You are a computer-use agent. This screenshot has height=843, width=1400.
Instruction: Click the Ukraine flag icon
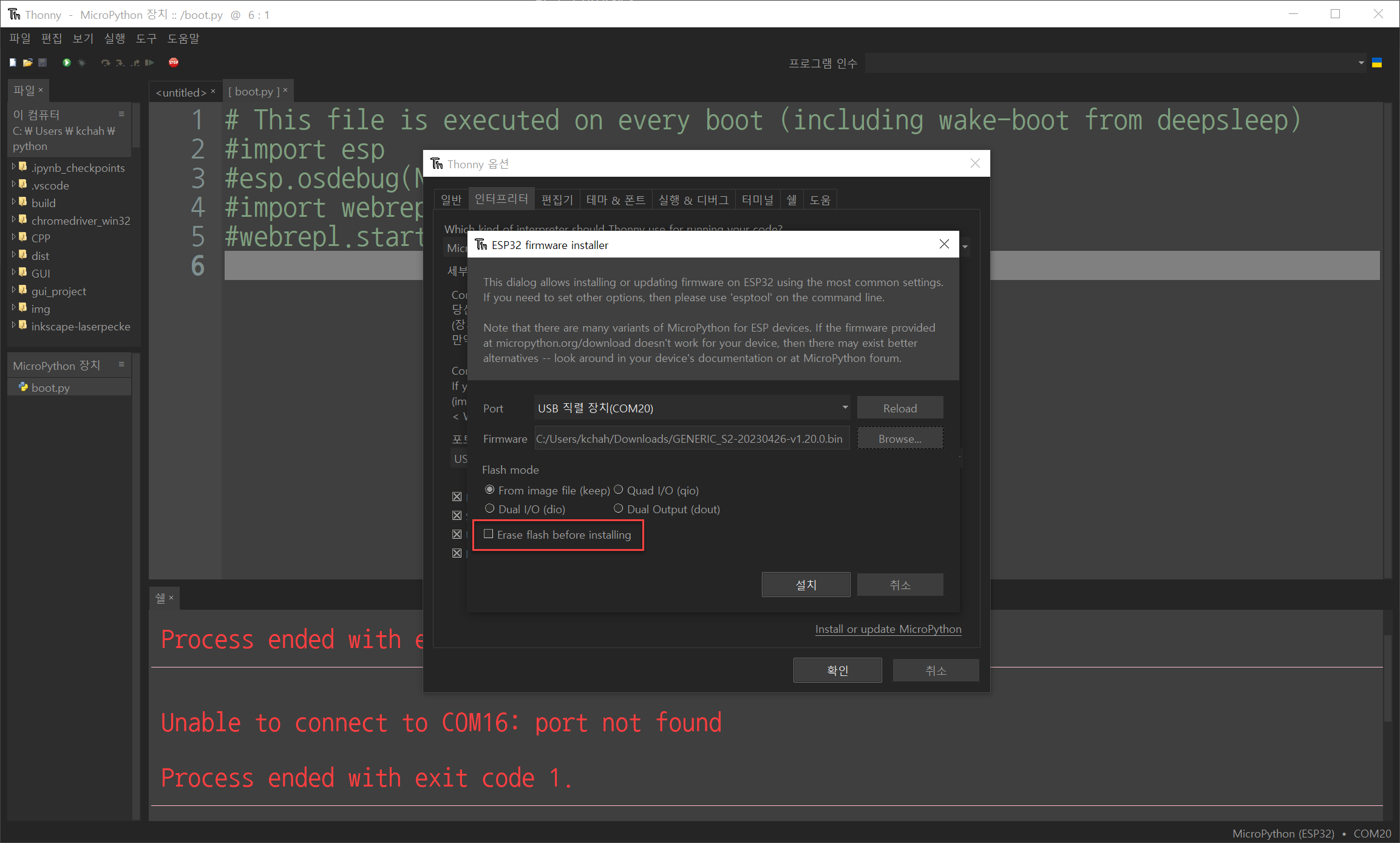(1377, 63)
